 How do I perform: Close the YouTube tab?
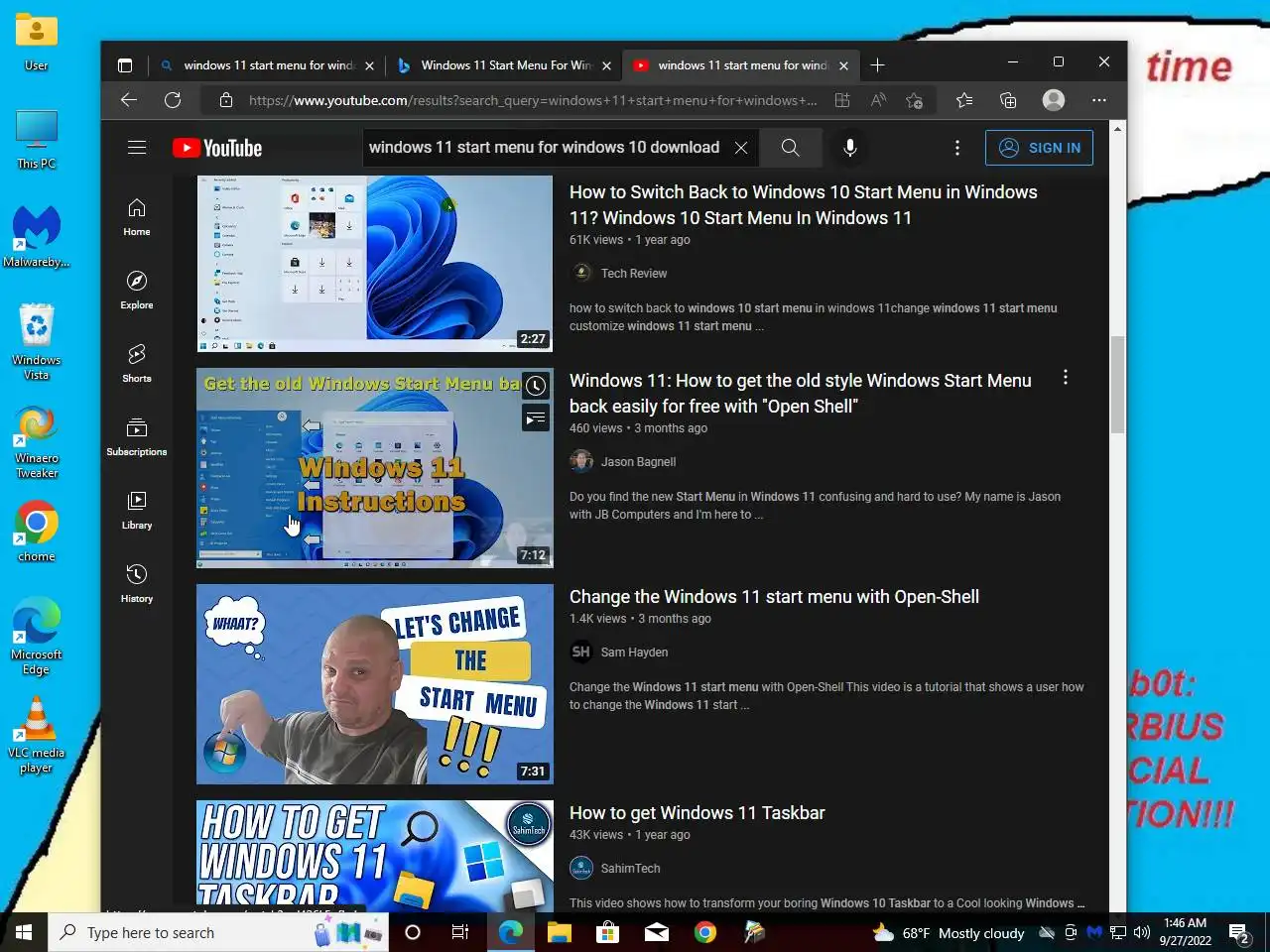(x=843, y=66)
